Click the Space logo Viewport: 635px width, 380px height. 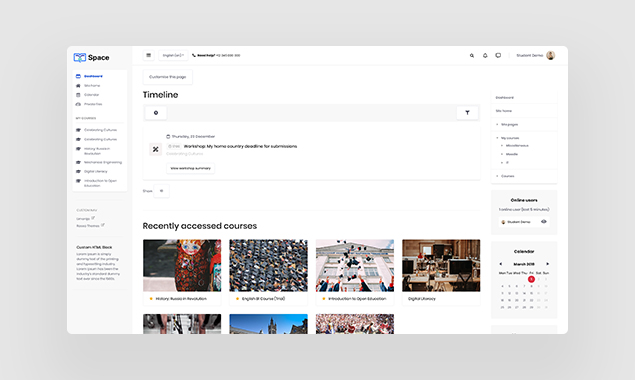coord(92,58)
